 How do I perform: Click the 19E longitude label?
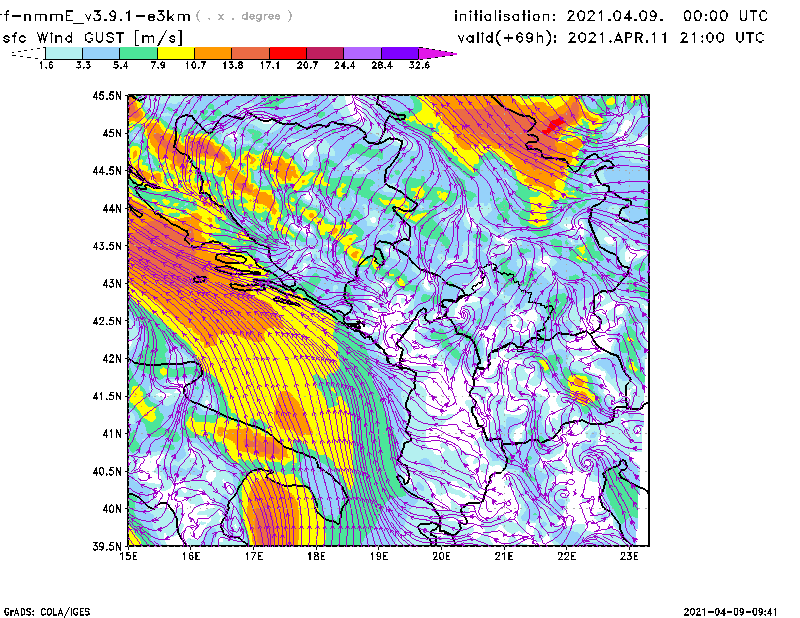pyautogui.click(x=379, y=556)
